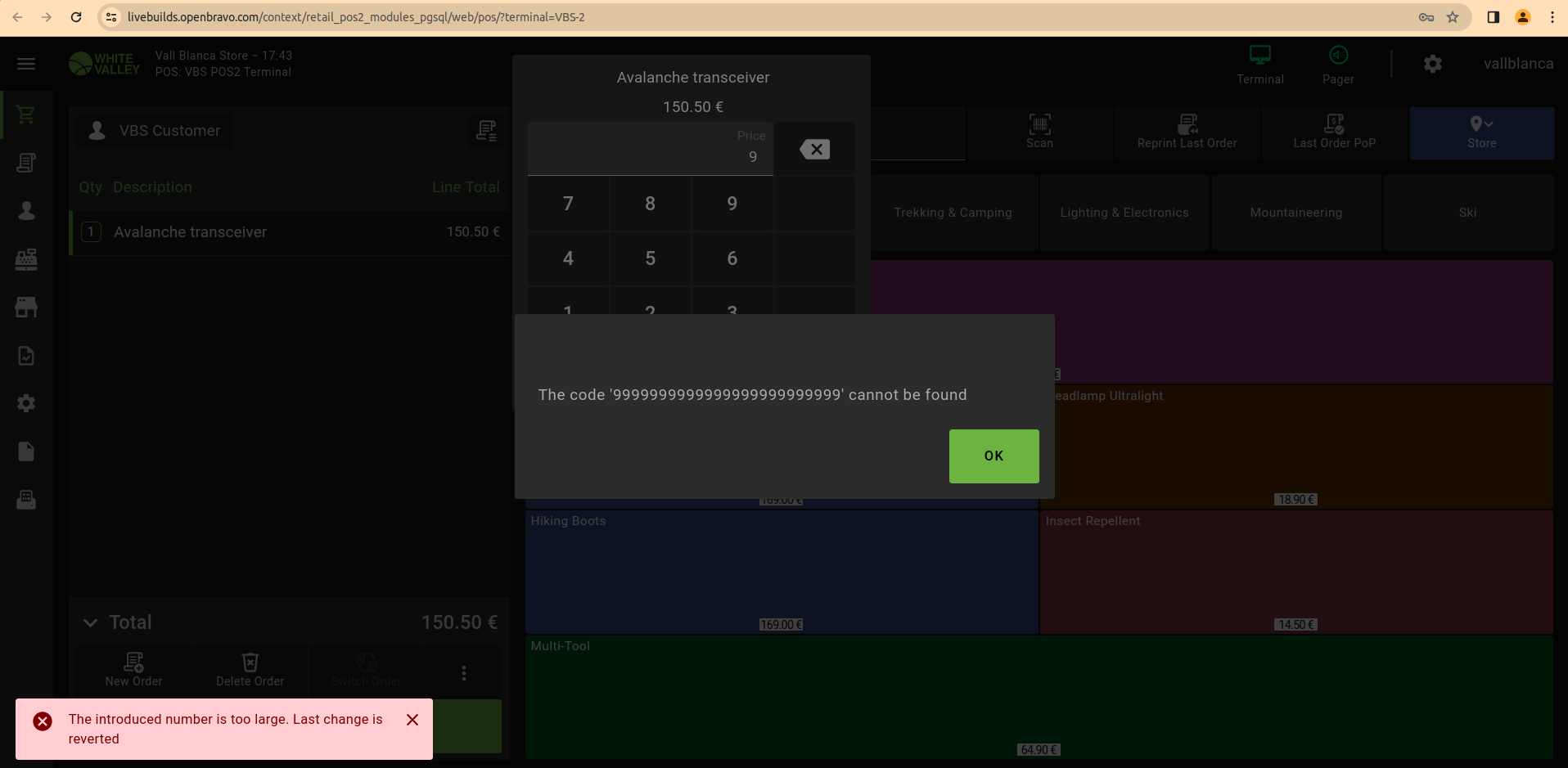Click Reprint Last Order
The width and height of the screenshot is (1568, 768).
point(1187,132)
